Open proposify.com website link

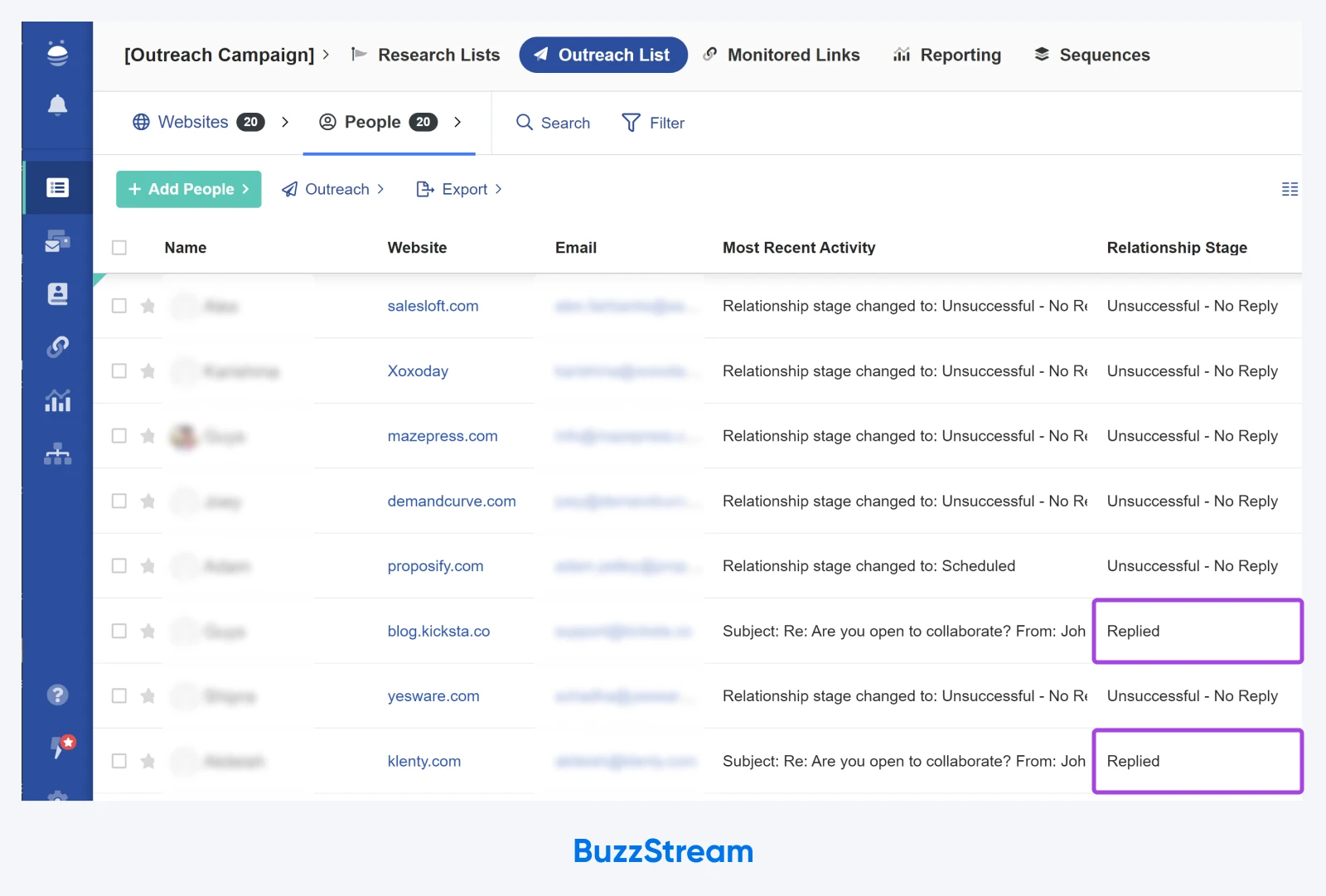pyautogui.click(x=435, y=566)
